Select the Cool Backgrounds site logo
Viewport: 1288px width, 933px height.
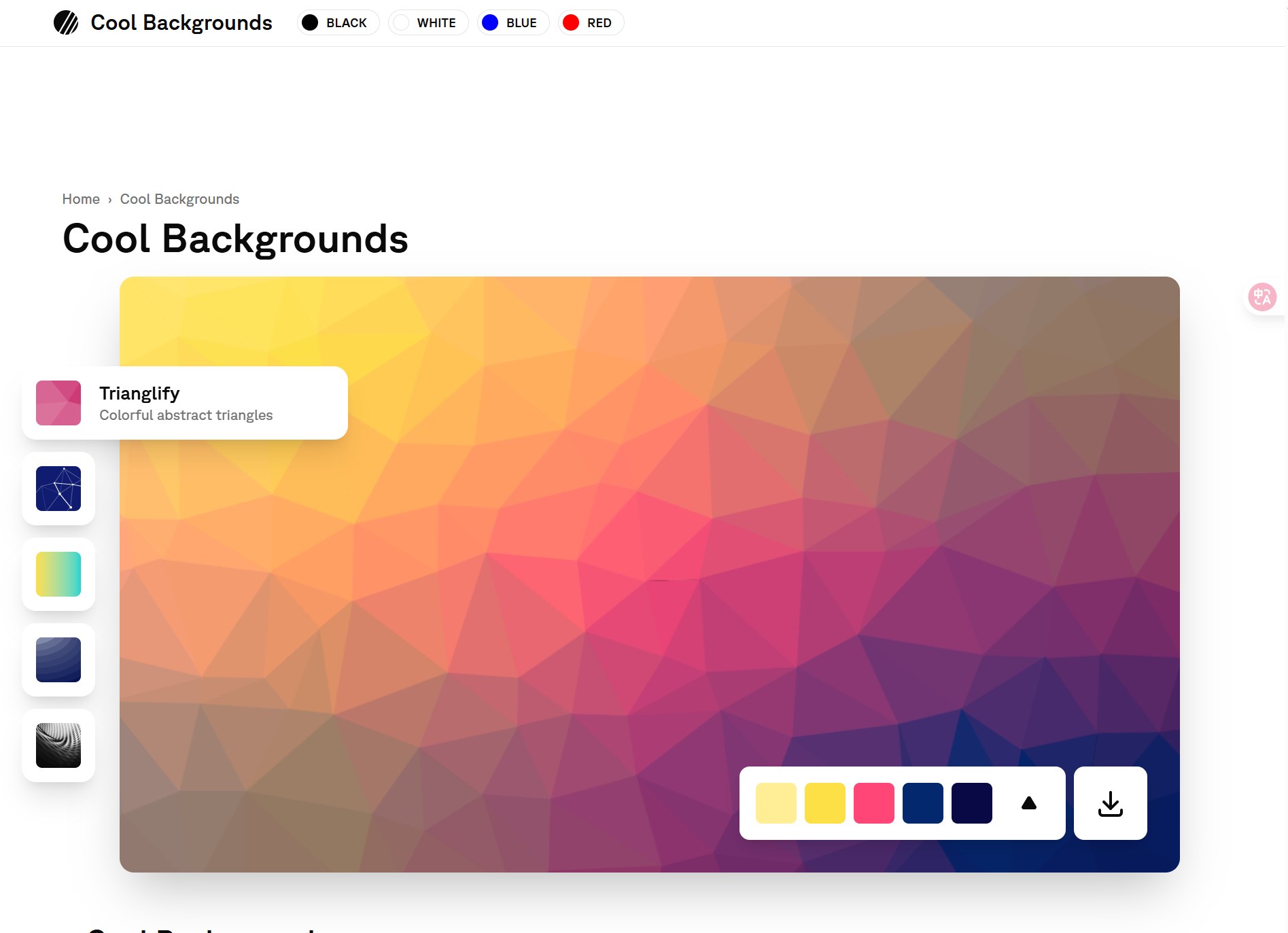point(67,22)
